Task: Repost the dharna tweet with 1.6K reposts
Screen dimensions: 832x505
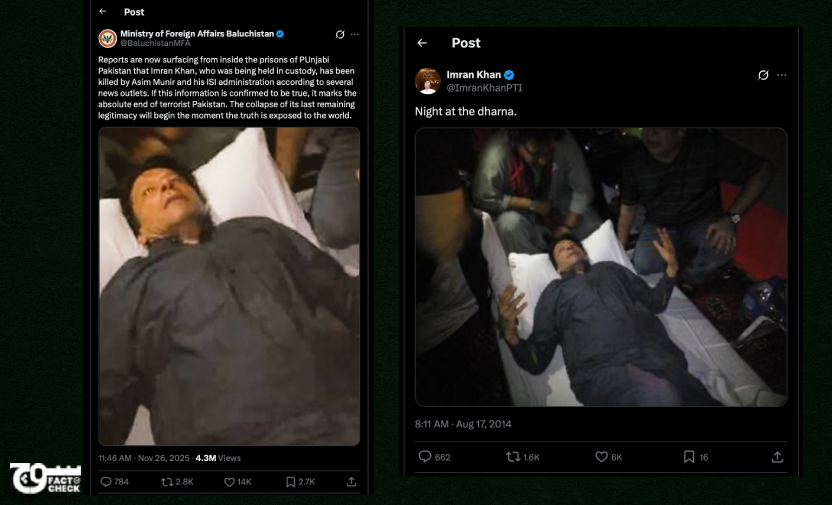Action: tap(513, 456)
